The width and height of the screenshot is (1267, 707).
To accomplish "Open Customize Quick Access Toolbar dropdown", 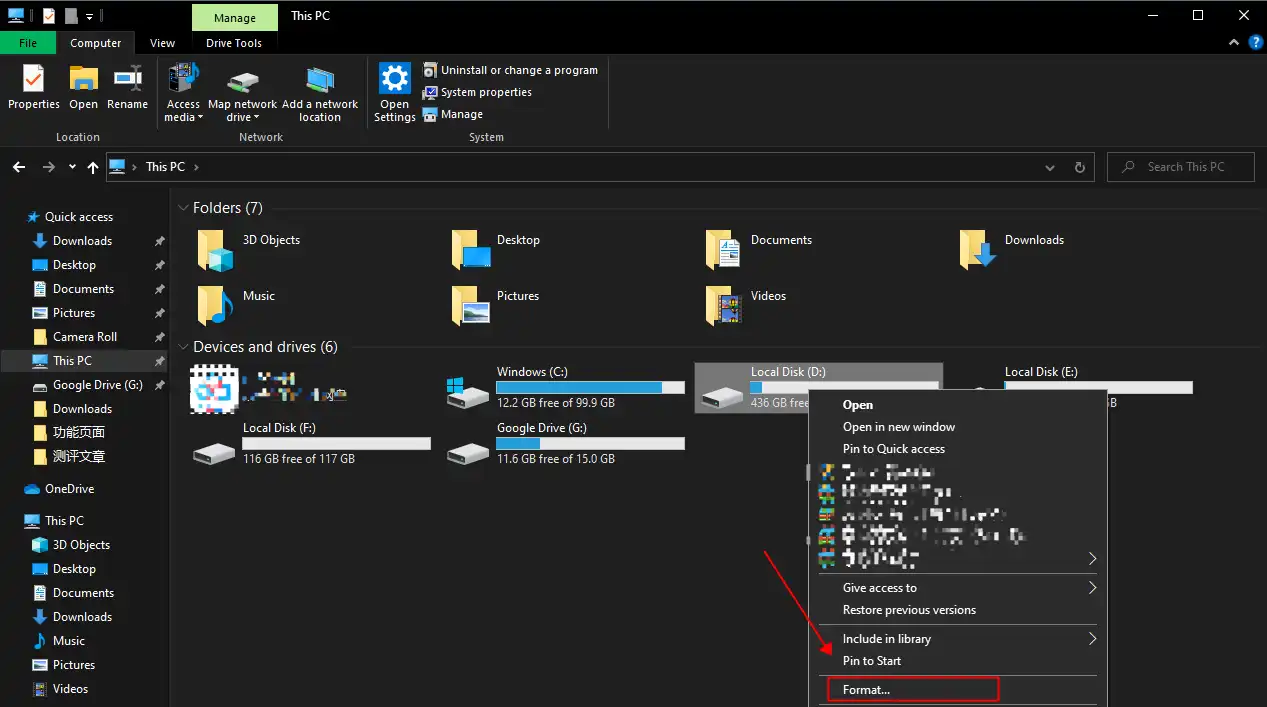I will (x=90, y=17).
